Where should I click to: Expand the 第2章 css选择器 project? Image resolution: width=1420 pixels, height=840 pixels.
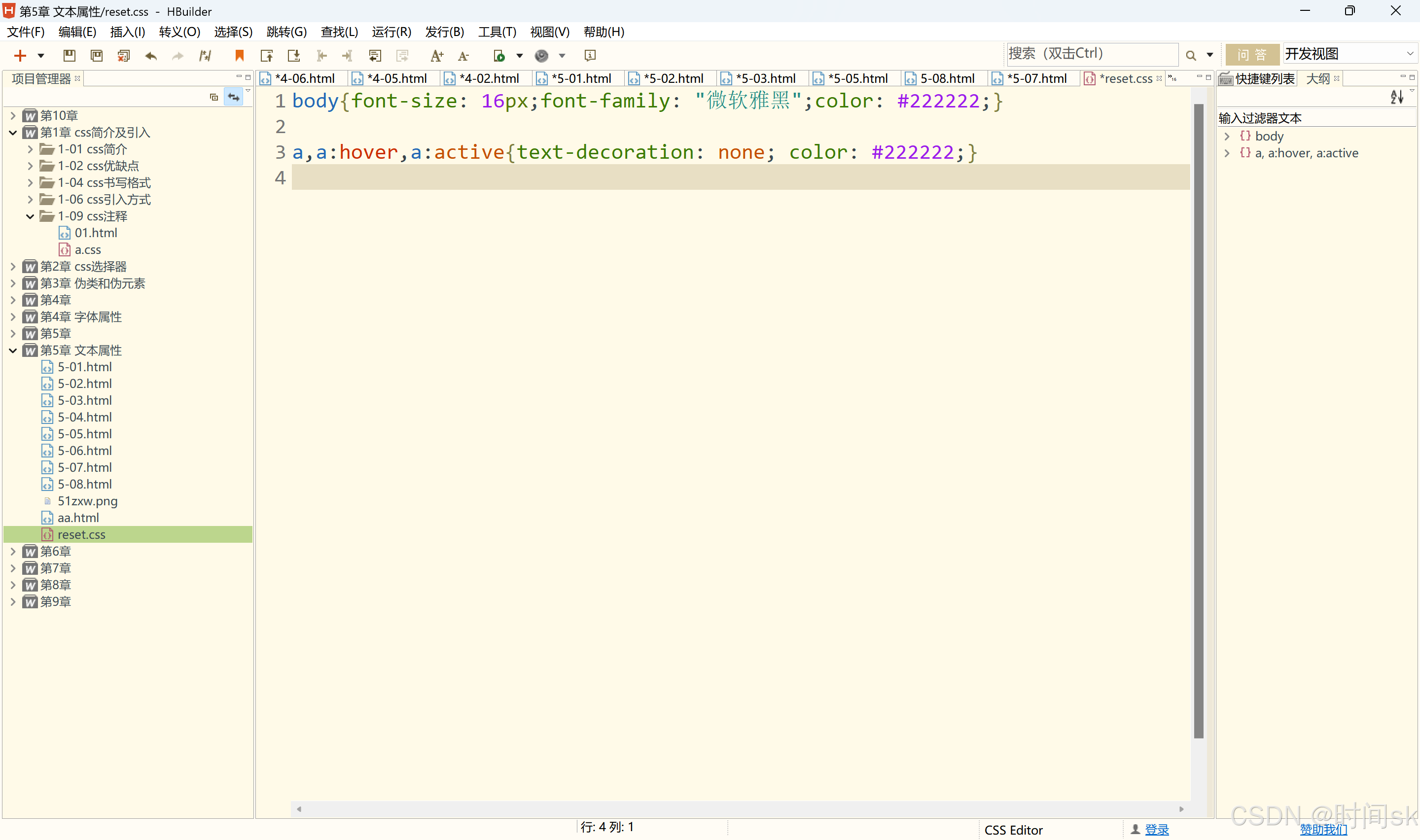[x=13, y=267]
